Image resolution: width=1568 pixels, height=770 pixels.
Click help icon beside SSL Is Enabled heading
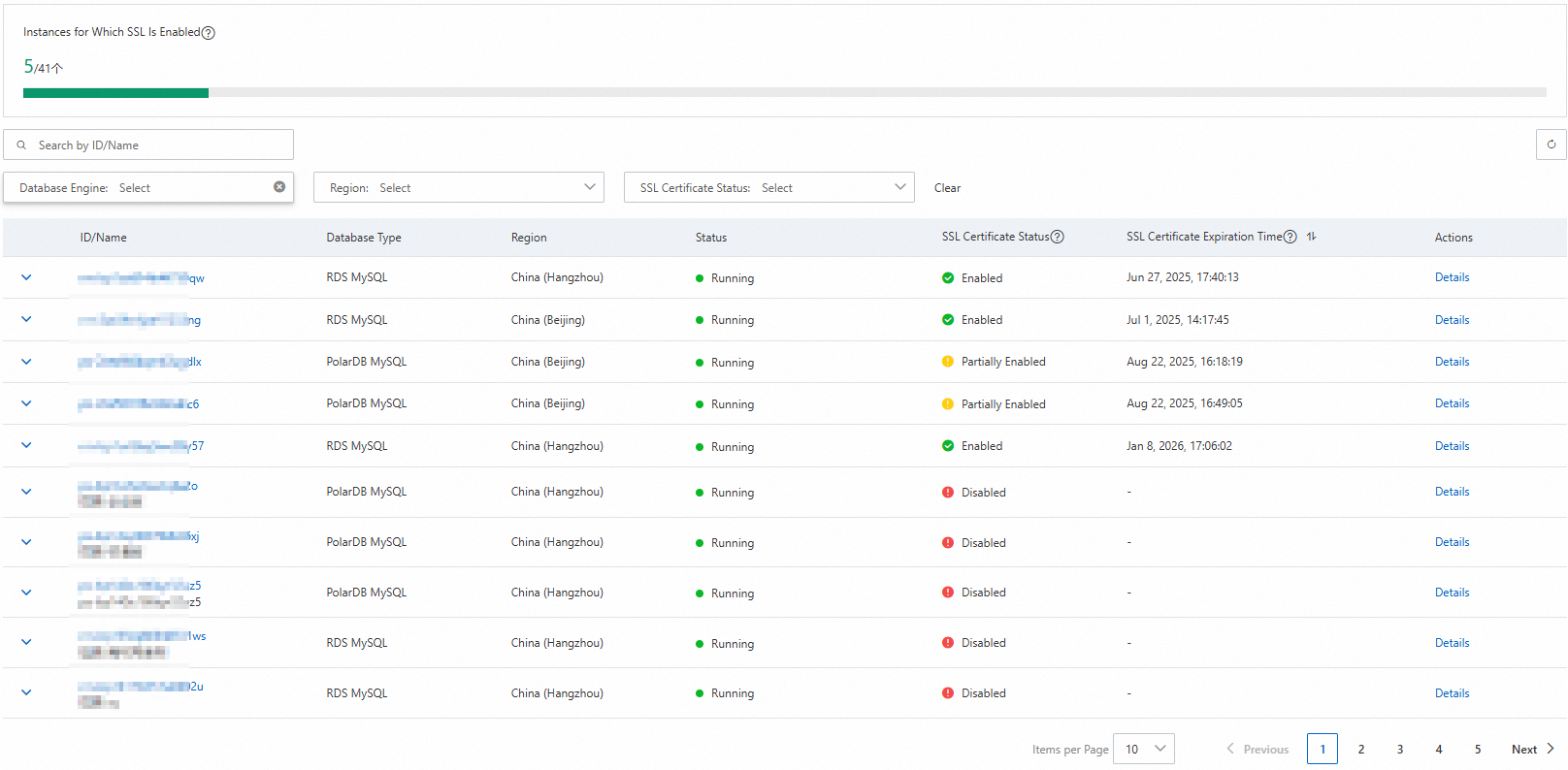coord(208,33)
